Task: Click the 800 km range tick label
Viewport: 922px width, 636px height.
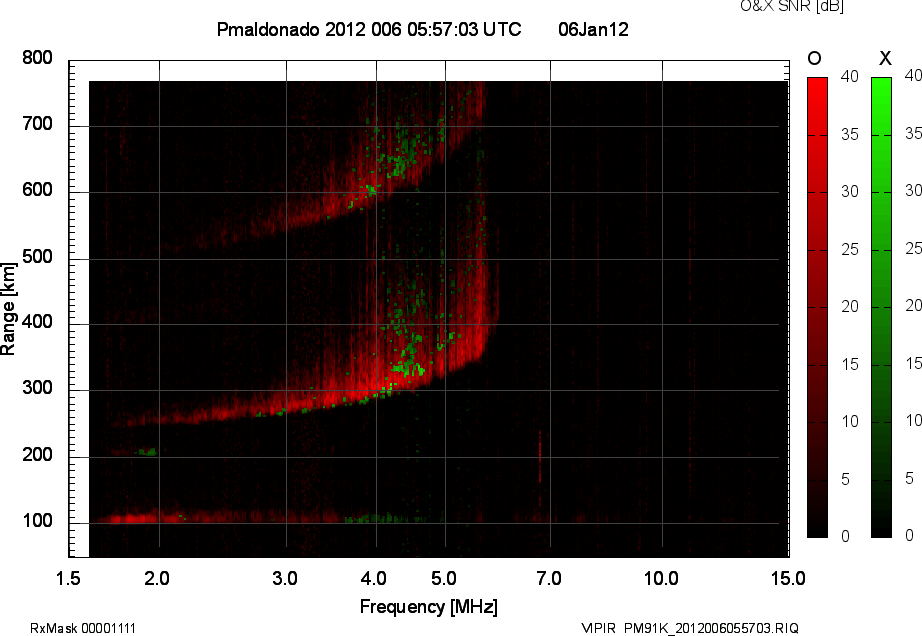Action: [x=37, y=58]
